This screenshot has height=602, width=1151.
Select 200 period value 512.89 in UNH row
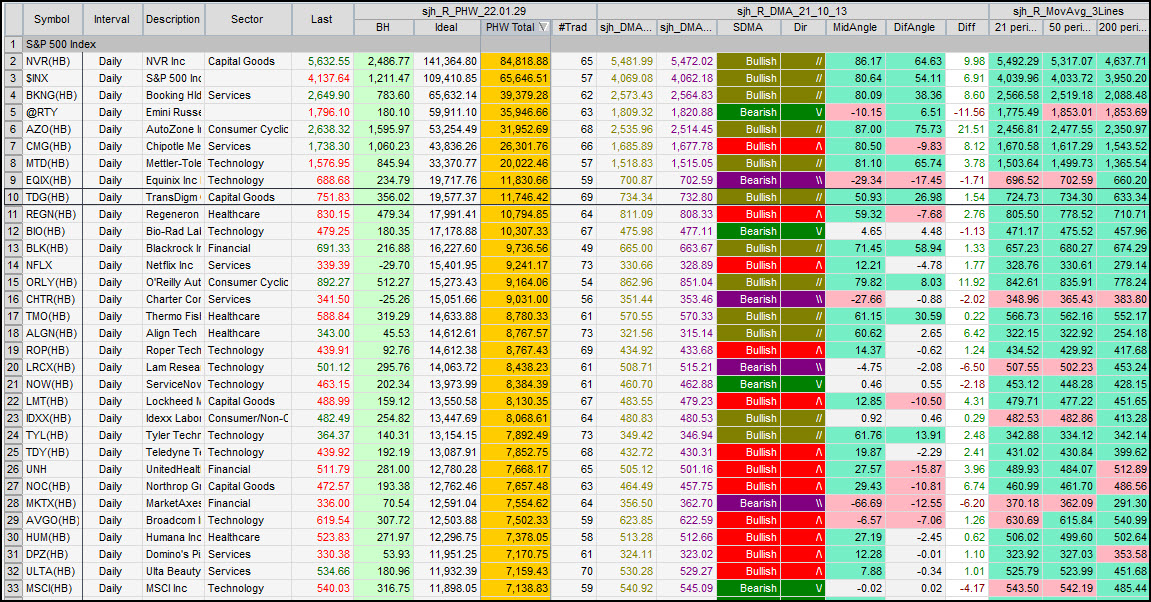coord(1123,469)
